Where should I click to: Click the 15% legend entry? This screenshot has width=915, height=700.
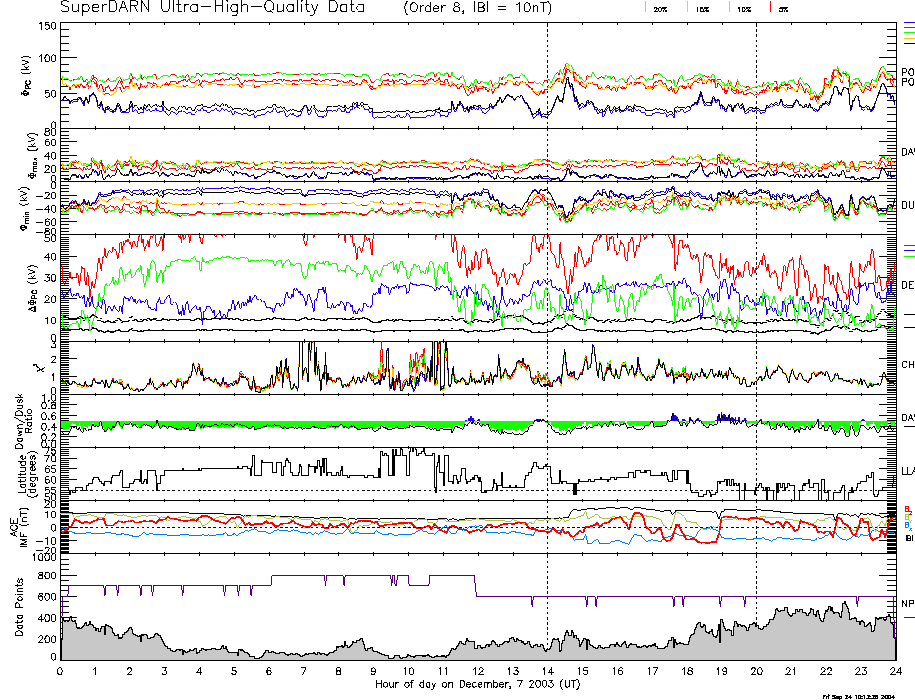click(703, 8)
